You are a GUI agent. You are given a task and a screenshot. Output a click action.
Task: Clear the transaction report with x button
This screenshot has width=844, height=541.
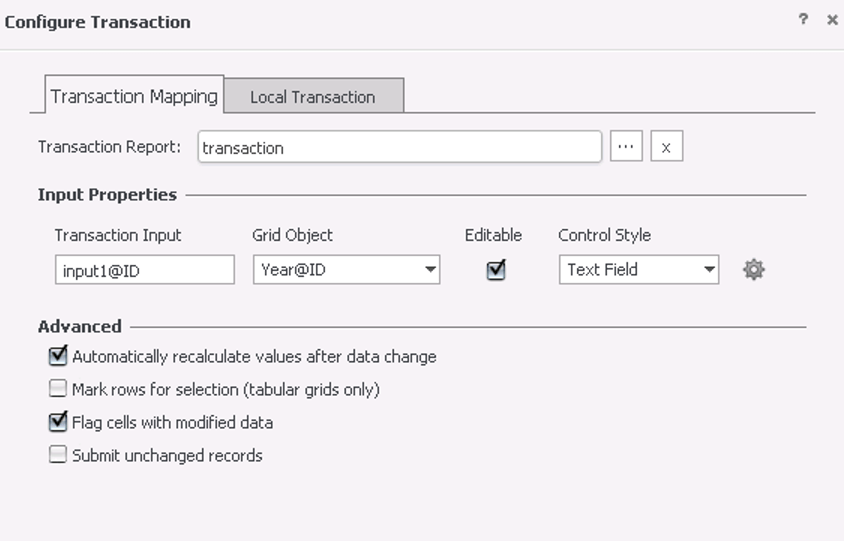click(666, 146)
